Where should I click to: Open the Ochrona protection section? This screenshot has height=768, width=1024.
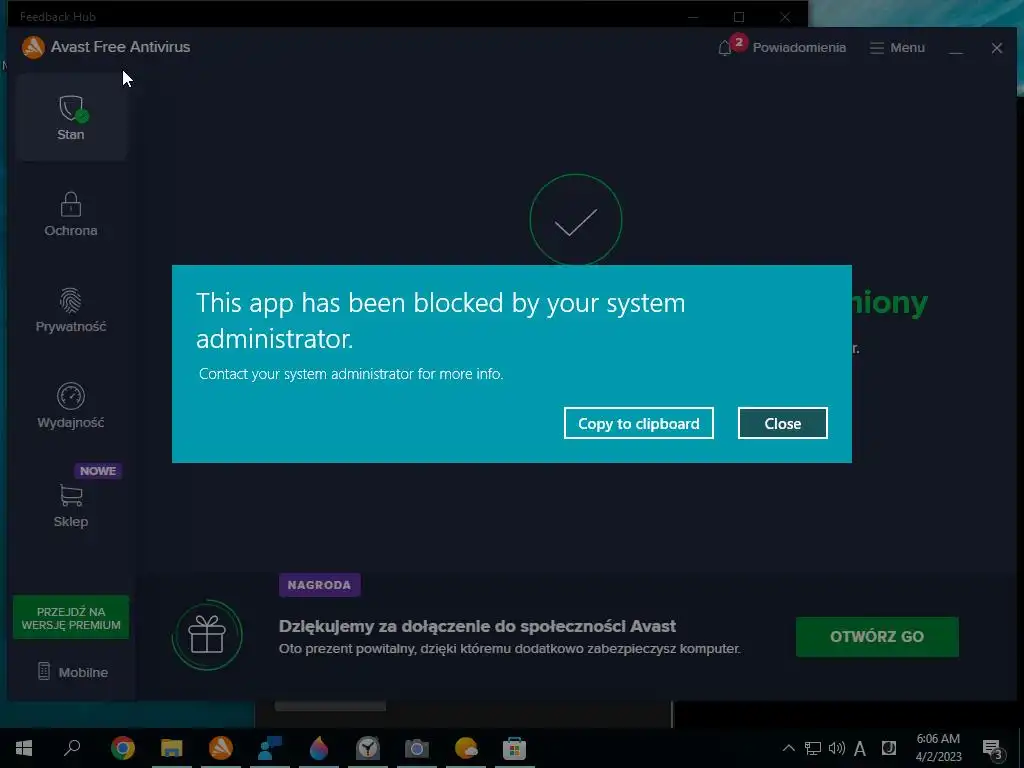click(x=71, y=214)
